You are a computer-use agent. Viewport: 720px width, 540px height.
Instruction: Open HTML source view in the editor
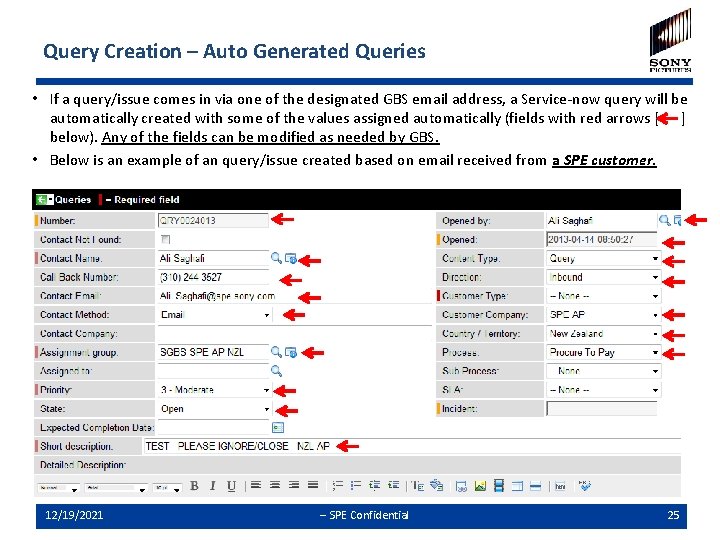tap(560, 486)
